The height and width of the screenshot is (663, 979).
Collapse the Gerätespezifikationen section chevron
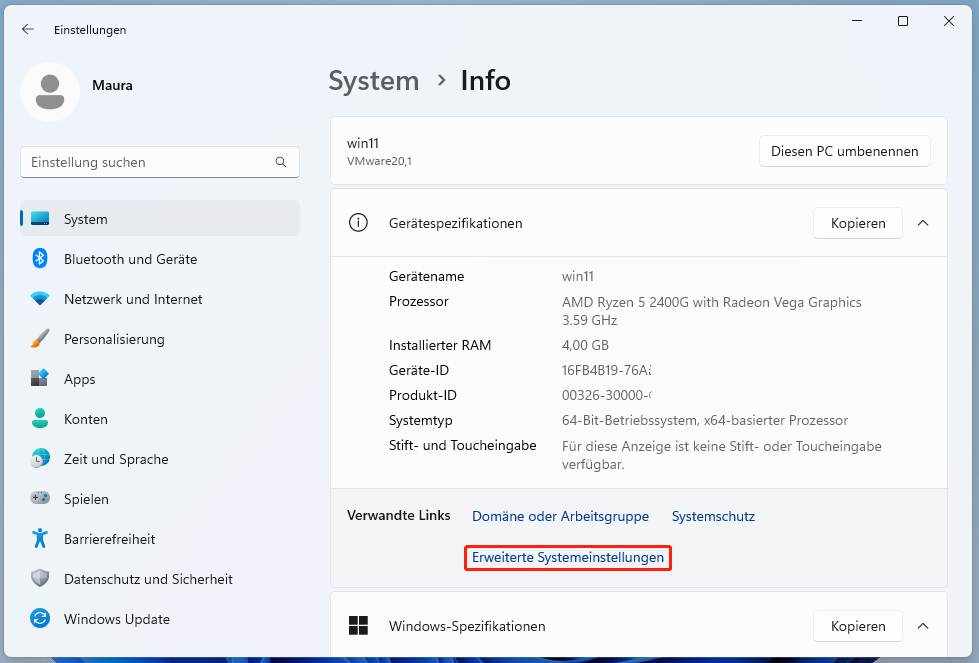point(923,223)
